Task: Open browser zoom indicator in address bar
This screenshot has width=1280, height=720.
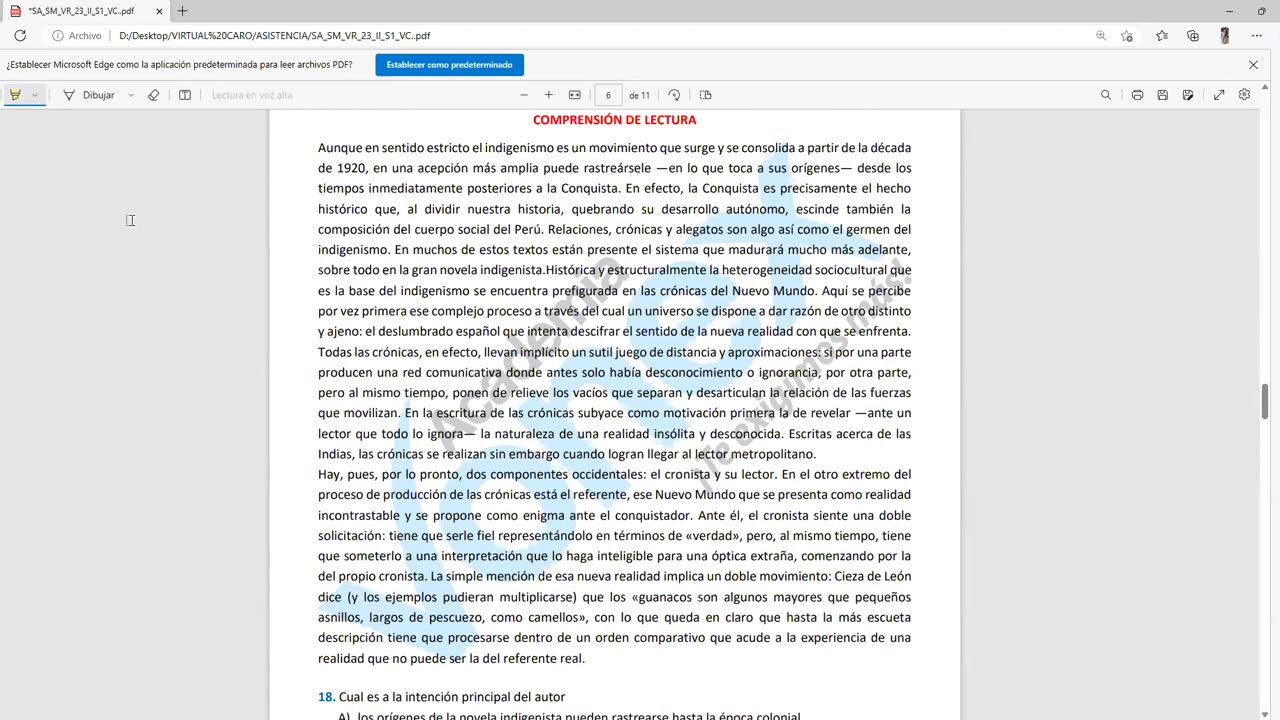Action: (x=1101, y=35)
